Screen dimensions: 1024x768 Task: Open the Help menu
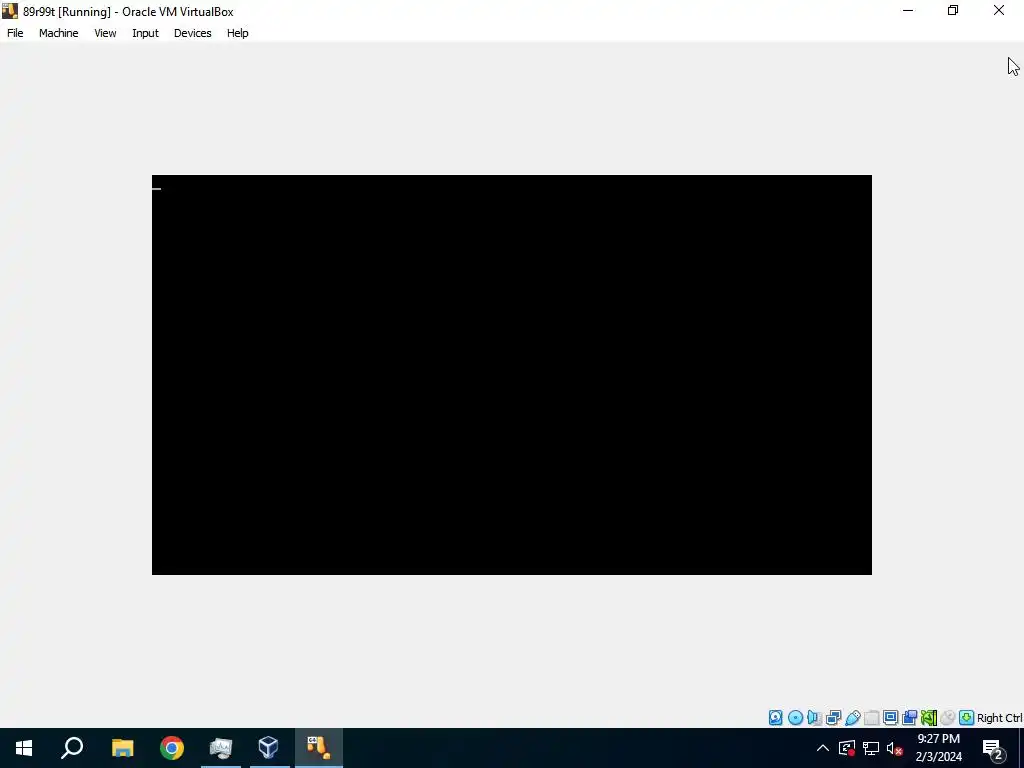click(237, 33)
